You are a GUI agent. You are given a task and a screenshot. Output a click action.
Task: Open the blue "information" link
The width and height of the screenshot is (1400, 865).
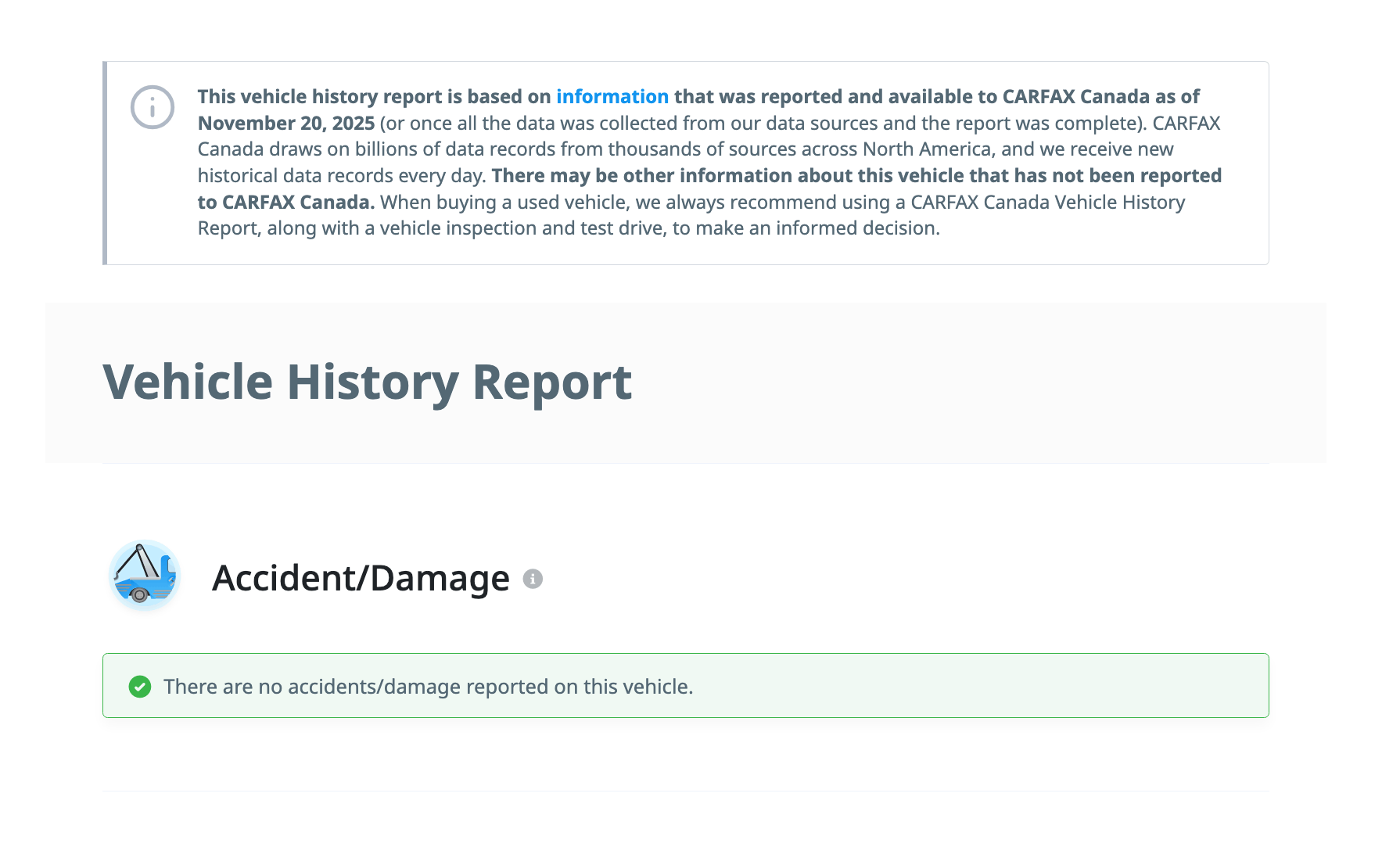point(612,97)
